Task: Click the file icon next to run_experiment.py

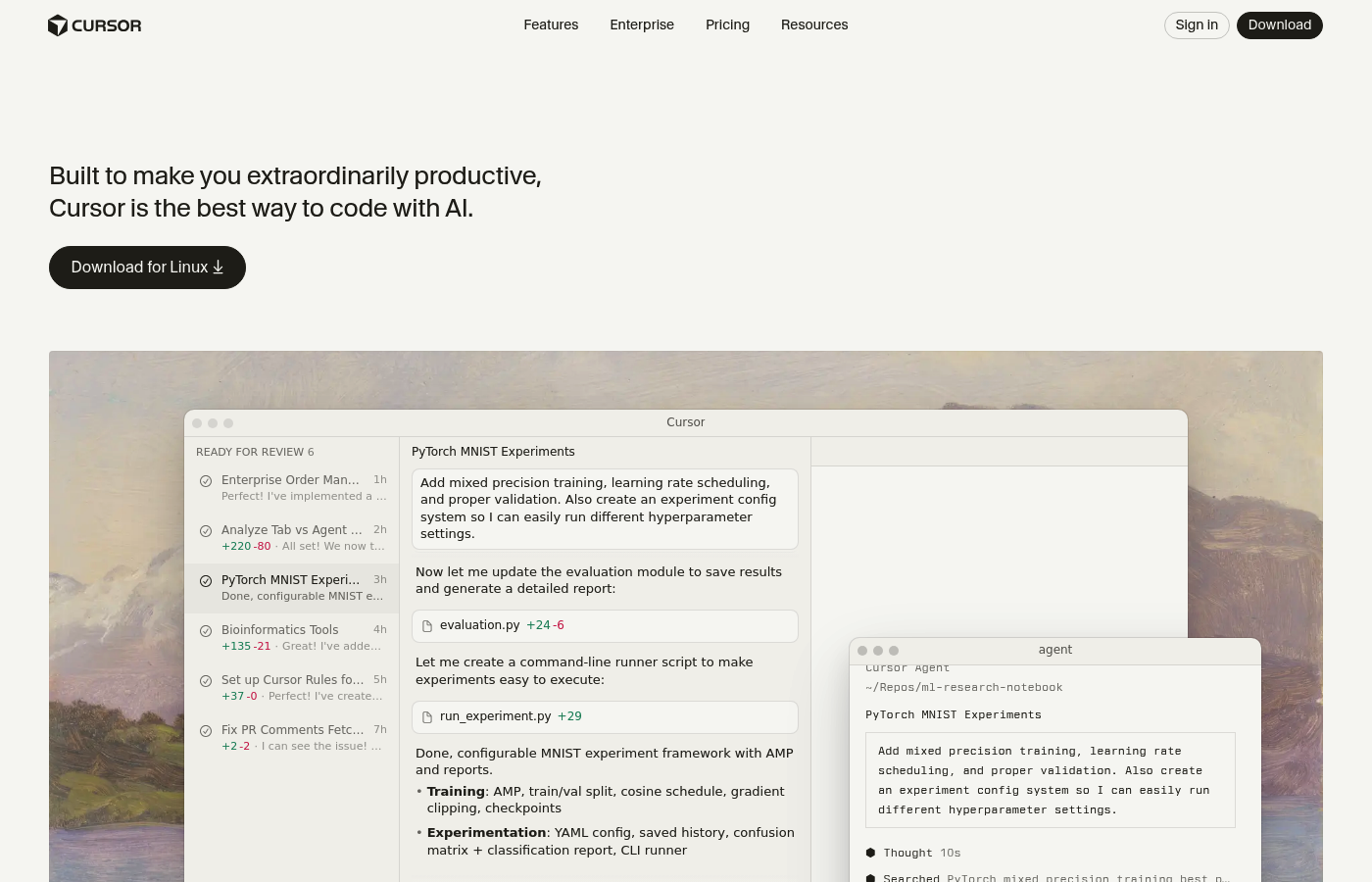Action: (426, 716)
